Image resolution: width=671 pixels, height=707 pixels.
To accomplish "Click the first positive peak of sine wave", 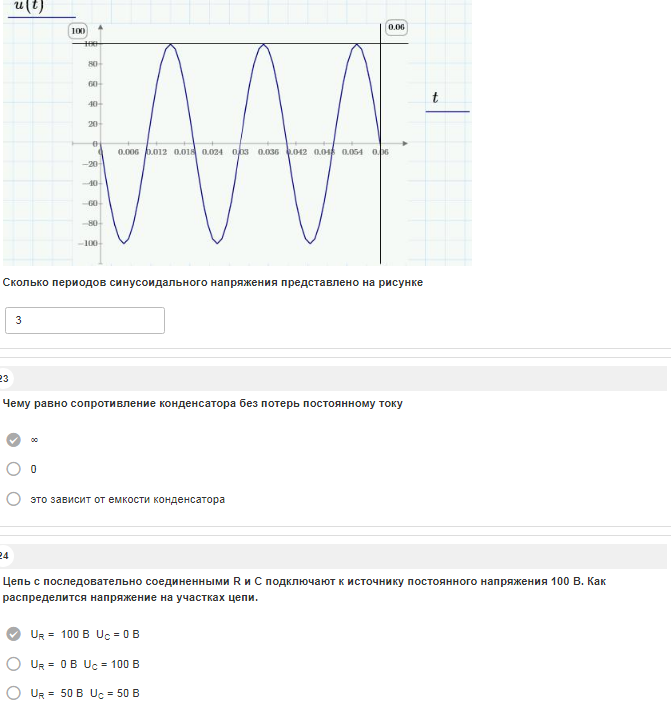I will (x=170, y=44).
